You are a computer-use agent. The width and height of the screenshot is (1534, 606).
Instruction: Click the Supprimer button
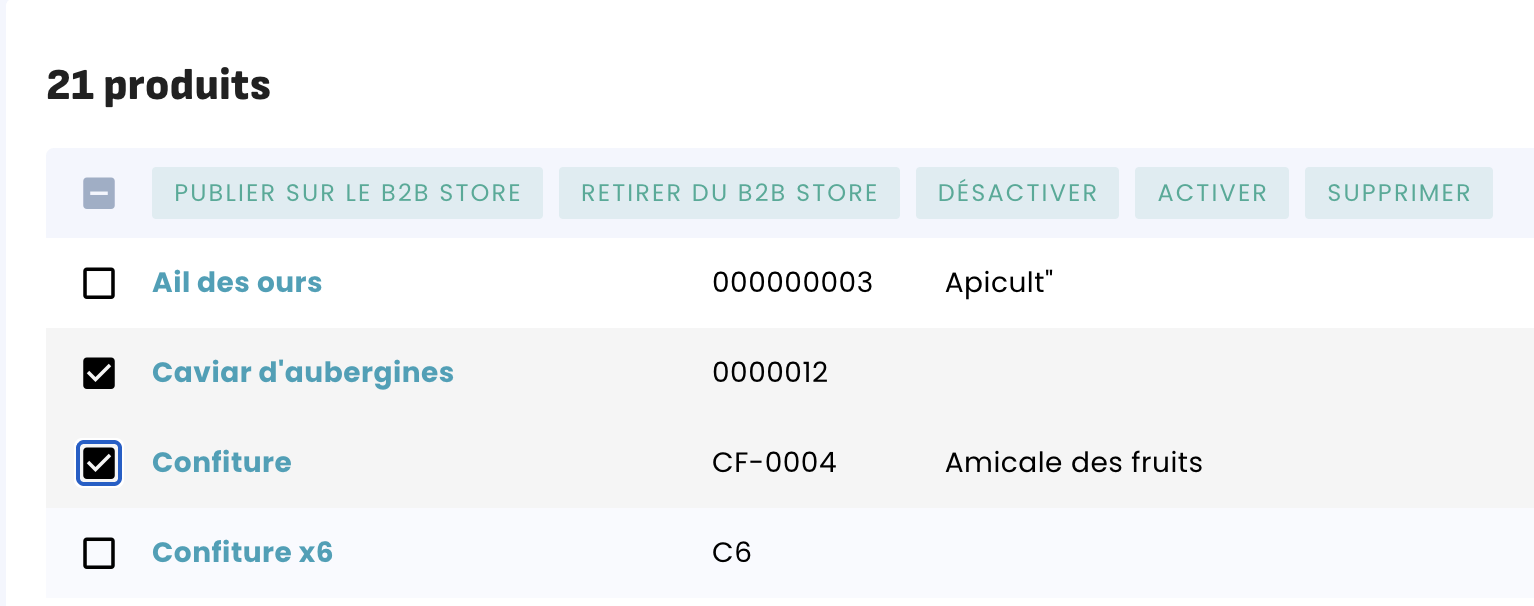(x=1398, y=193)
